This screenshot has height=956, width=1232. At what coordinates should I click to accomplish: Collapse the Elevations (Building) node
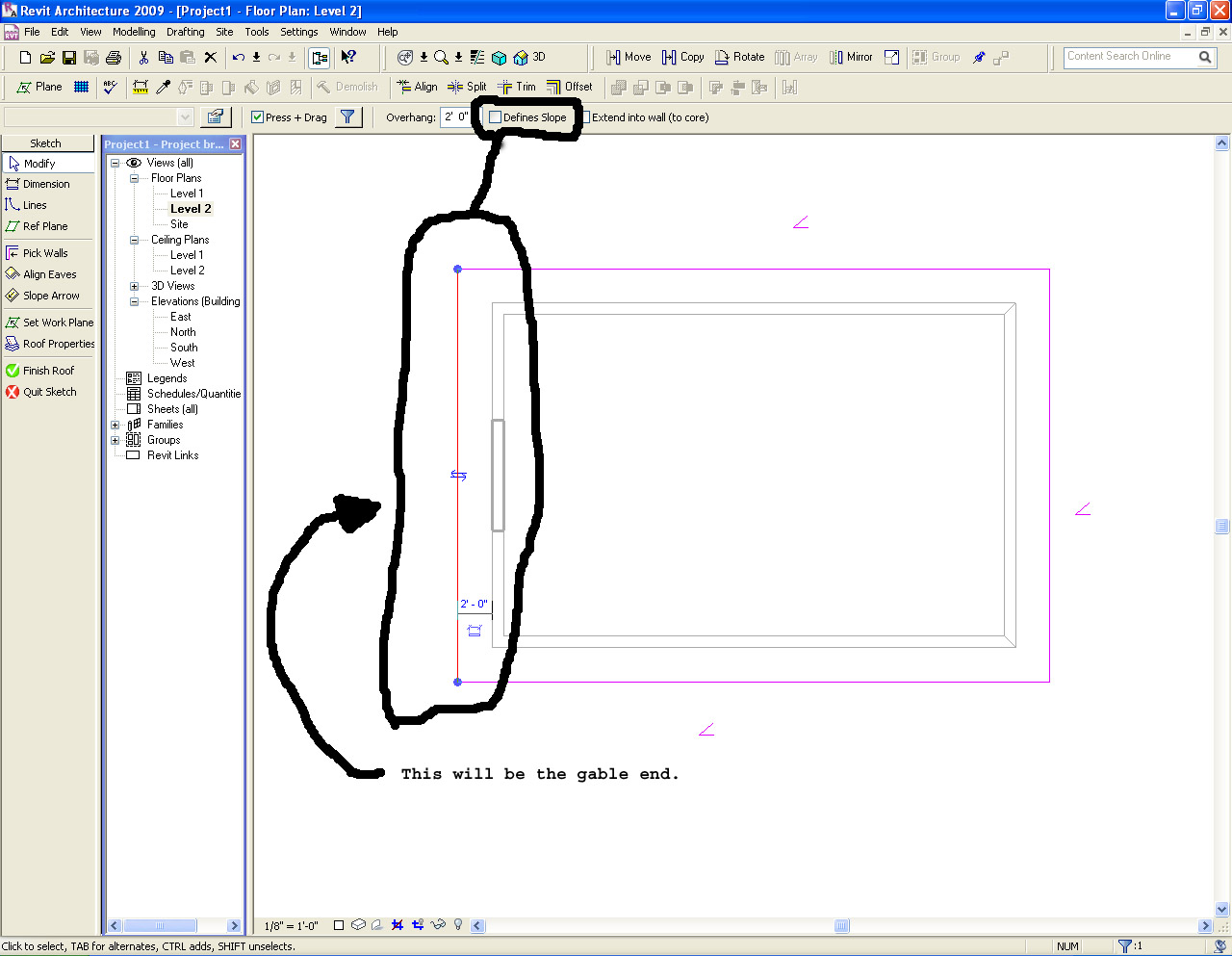coord(135,301)
